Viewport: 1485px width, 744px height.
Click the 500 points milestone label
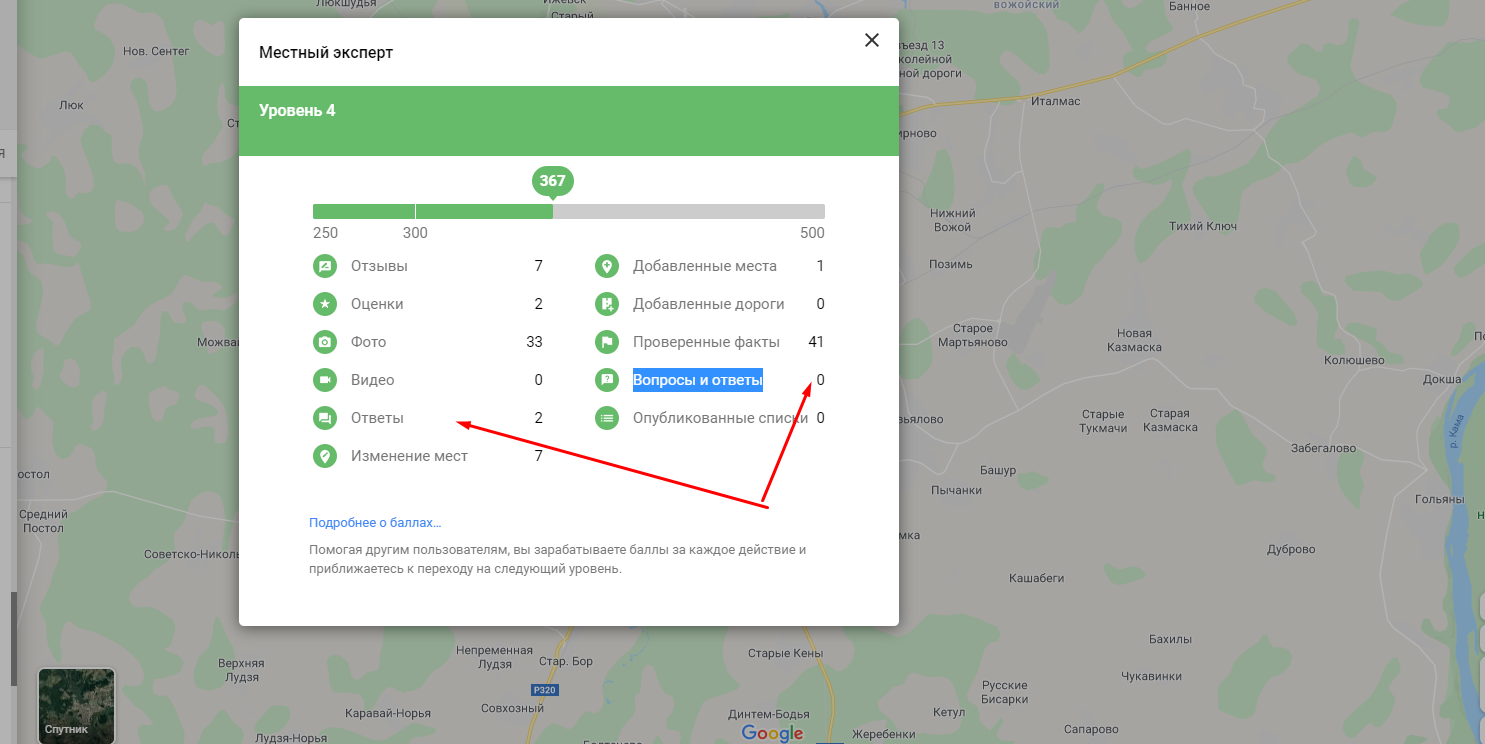(812, 233)
